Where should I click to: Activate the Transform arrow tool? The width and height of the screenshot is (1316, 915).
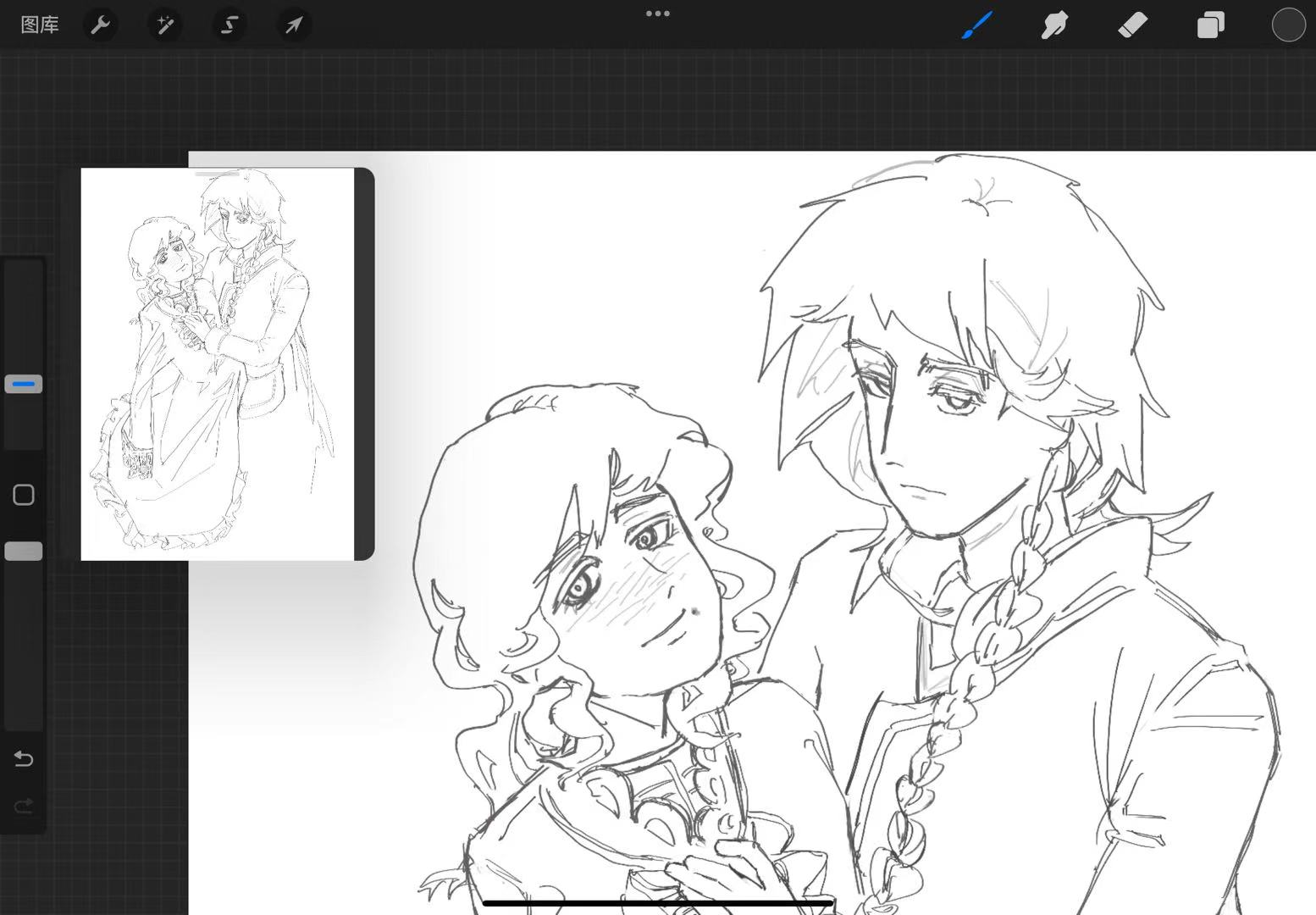(294, 25)
